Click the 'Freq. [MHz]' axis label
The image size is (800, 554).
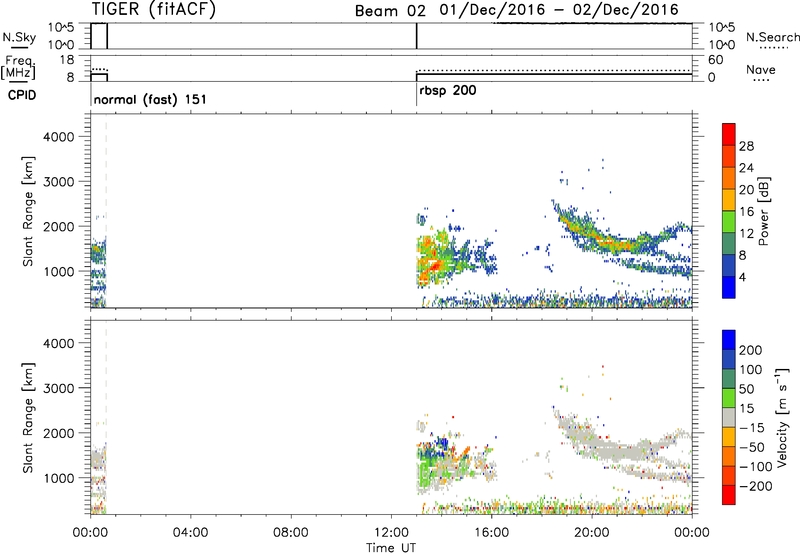[x=18, y=67]
